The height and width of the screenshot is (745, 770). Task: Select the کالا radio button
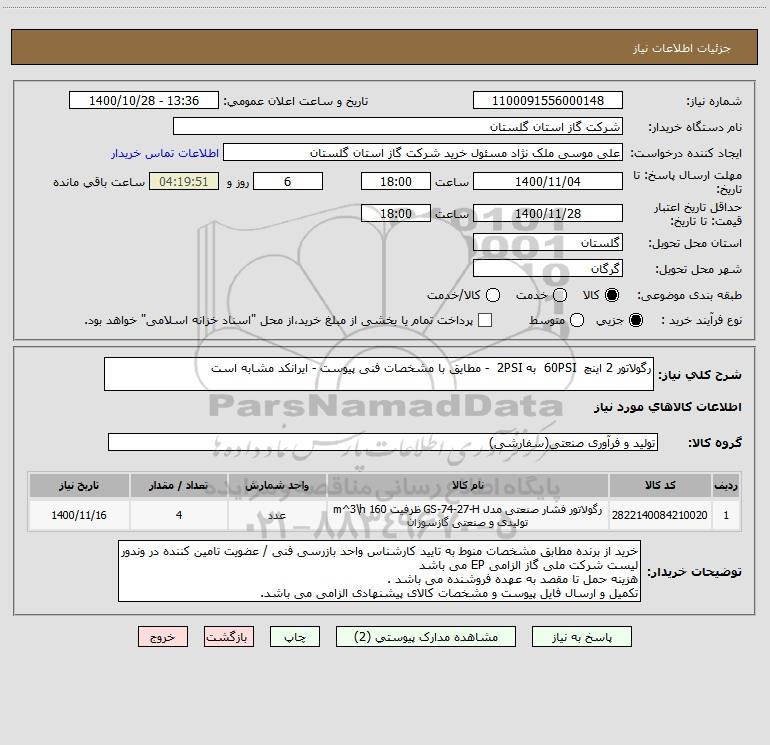(x=612, y=295)
